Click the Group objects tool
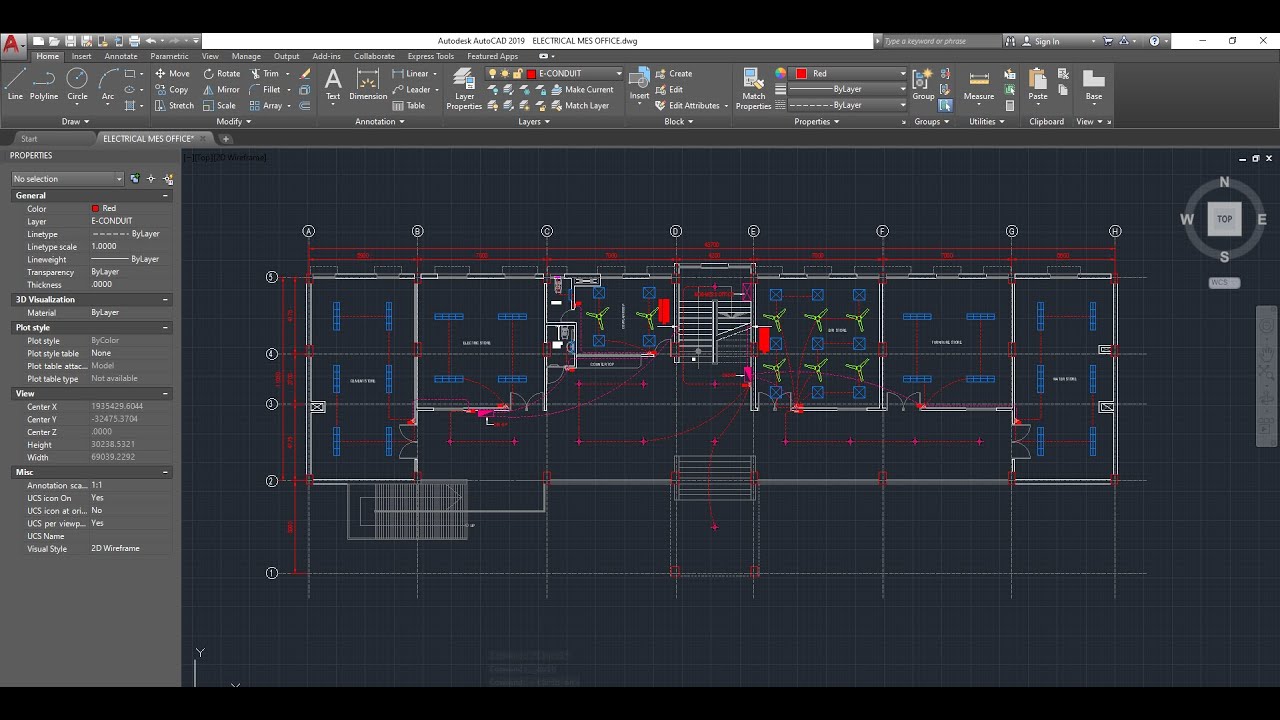The height and width of the screenshot is (720, 1280). click(923, 84)
